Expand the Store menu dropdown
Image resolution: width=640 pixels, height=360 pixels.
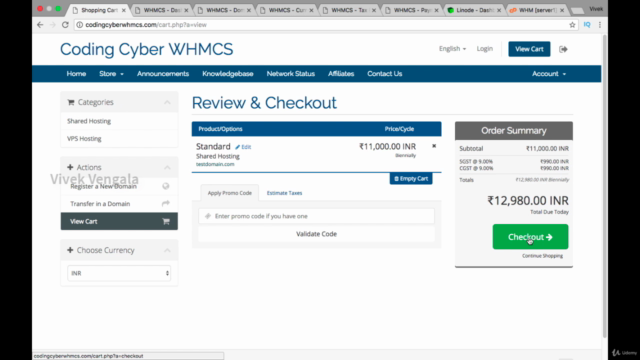pos(111,74)
